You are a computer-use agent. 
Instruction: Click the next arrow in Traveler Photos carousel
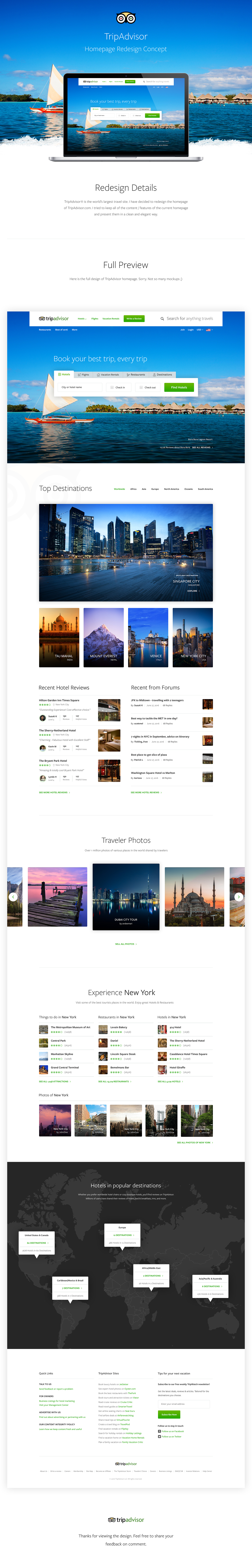point(239,897)
